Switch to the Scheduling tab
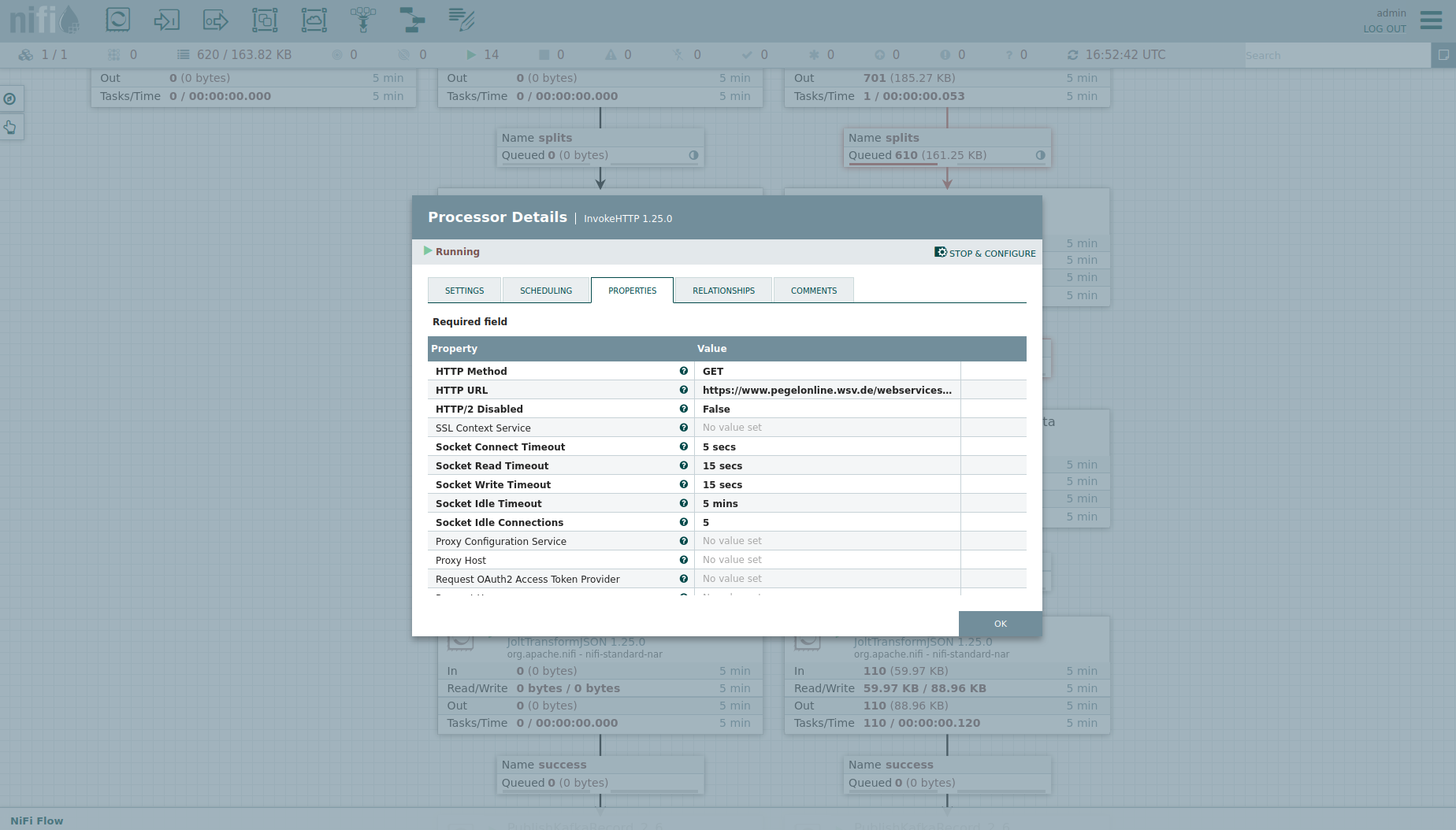This screenshot has height=830, width=1456. pyautogui.click(x=546, y=291)
